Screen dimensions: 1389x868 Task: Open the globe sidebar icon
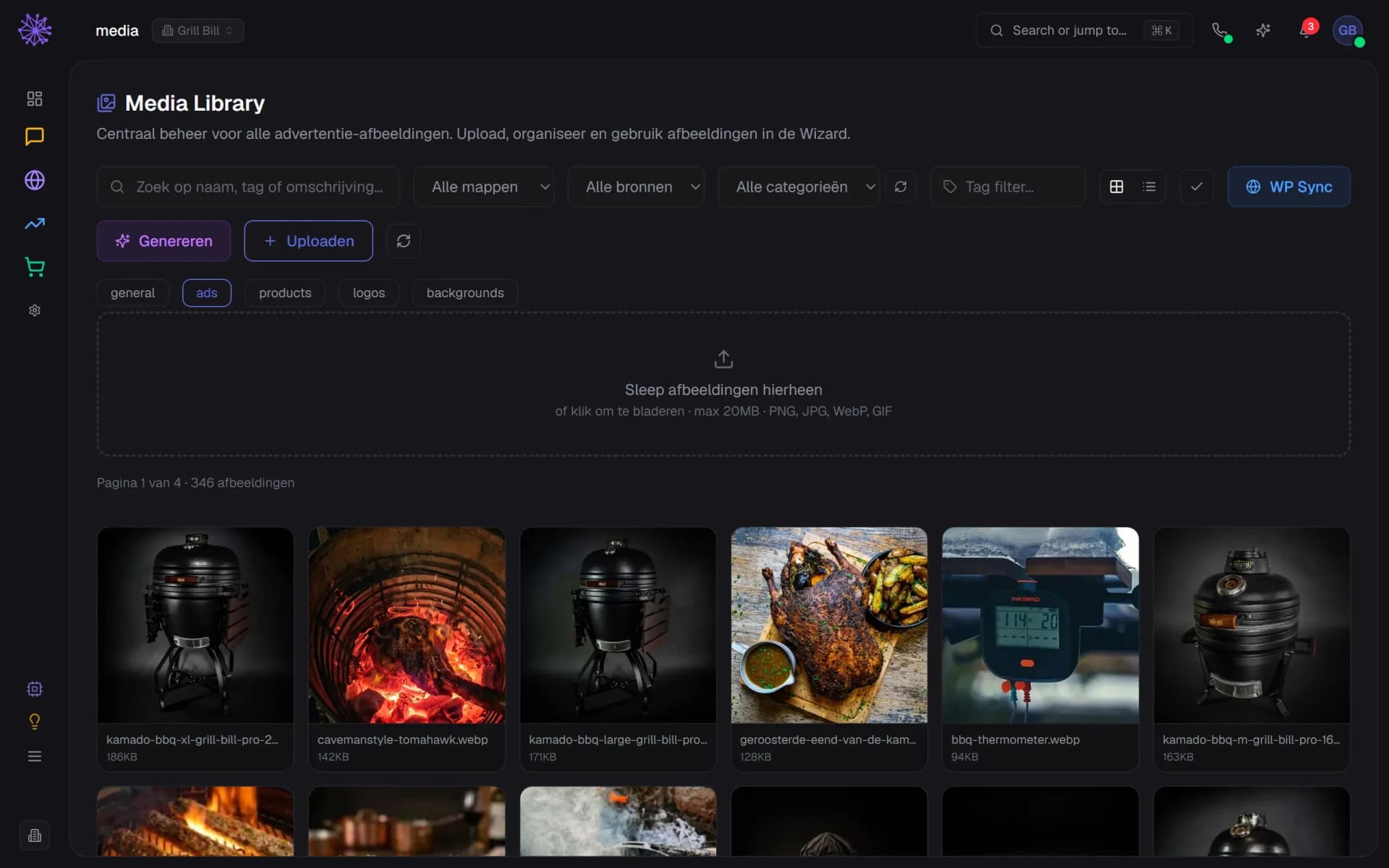point(35,180)
